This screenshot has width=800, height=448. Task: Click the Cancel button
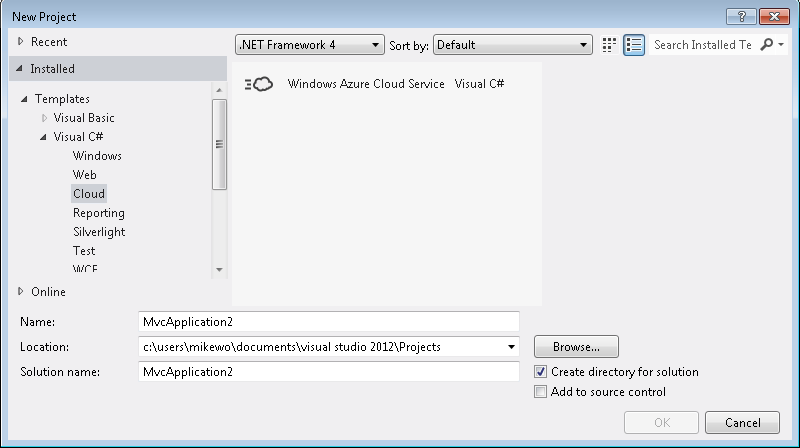[x=742, y=422]
